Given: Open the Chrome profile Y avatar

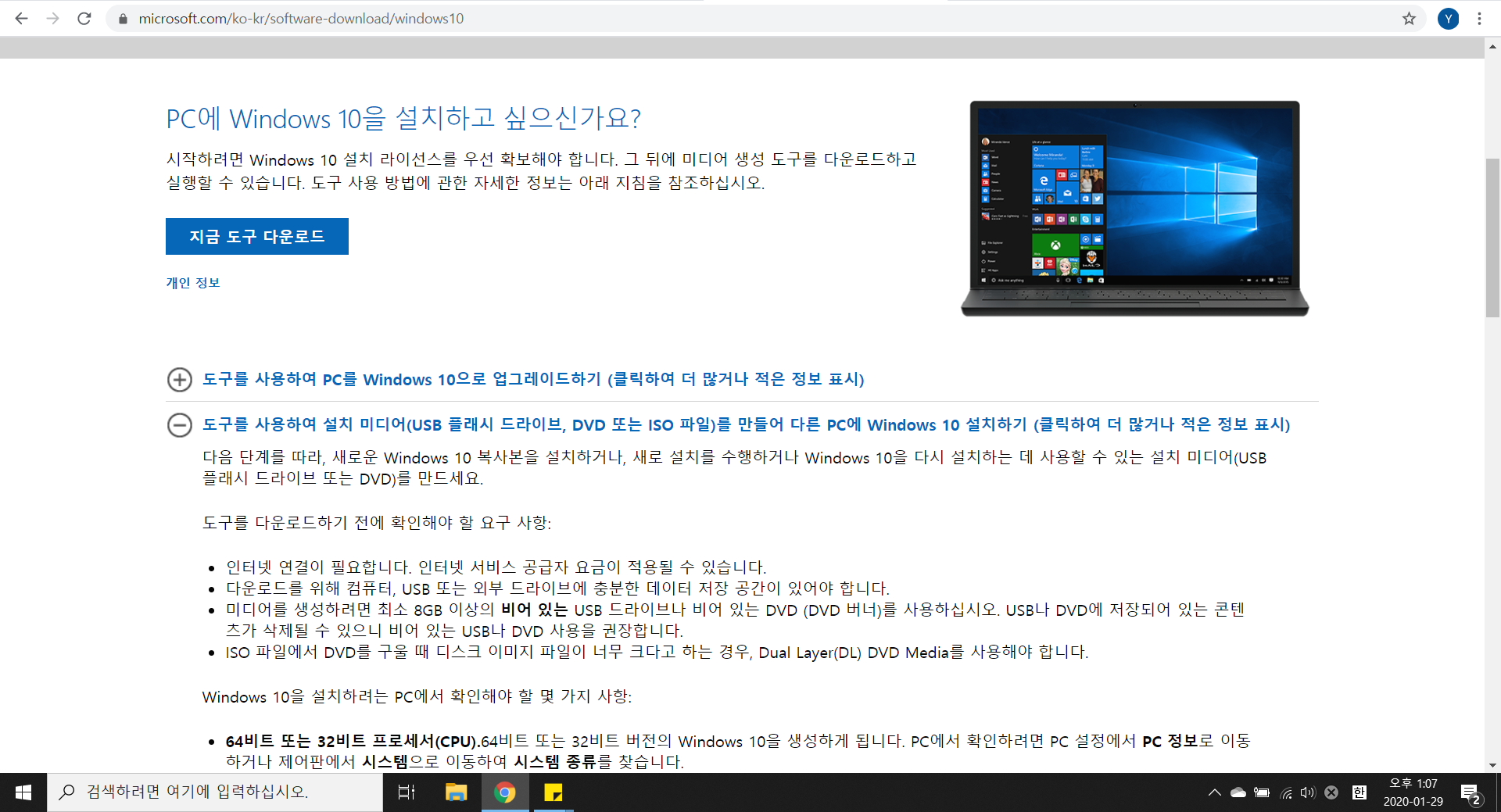Looking at the screenshot, I should pos(1449,19).
